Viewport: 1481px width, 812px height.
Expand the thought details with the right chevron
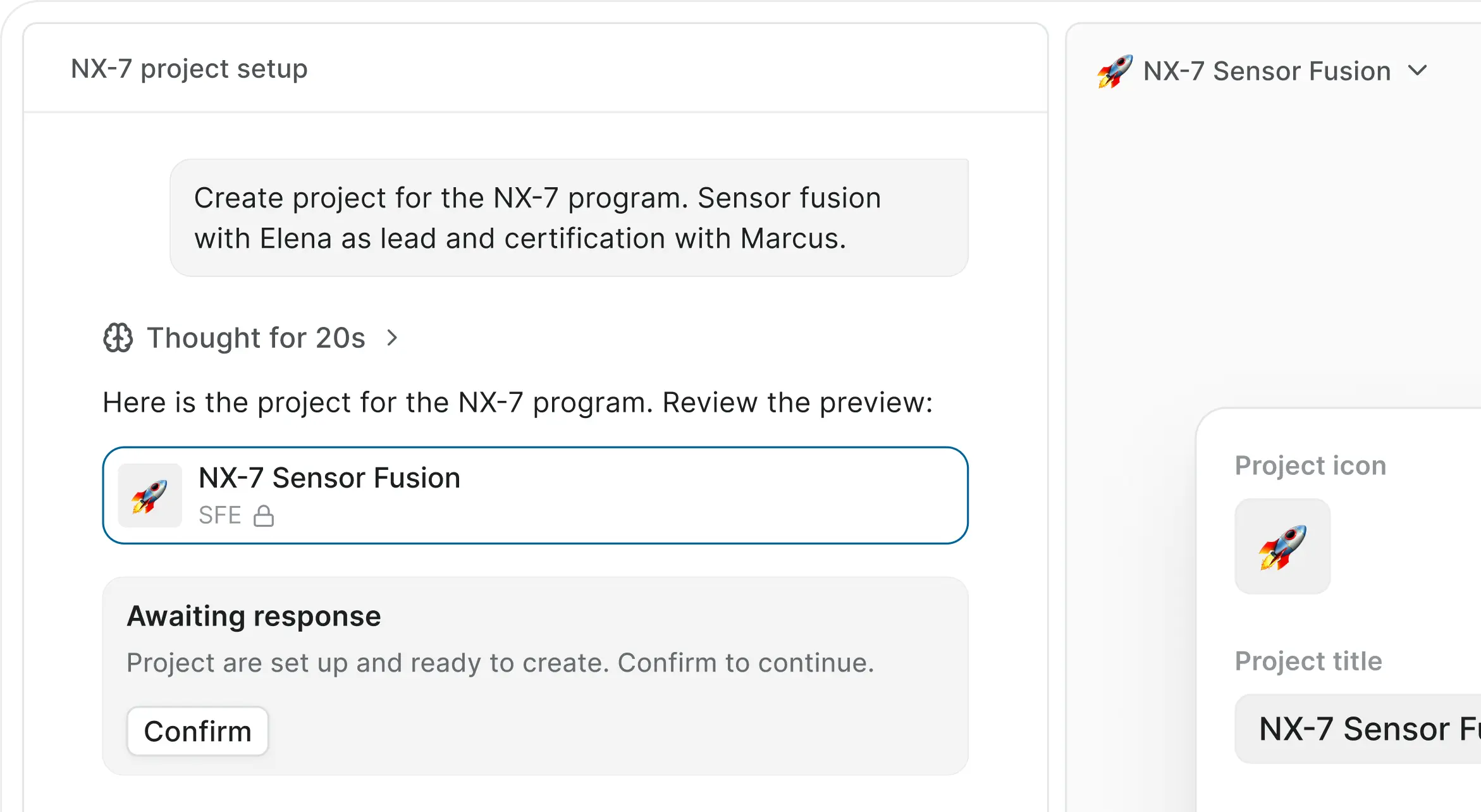[x=392, y=338]
